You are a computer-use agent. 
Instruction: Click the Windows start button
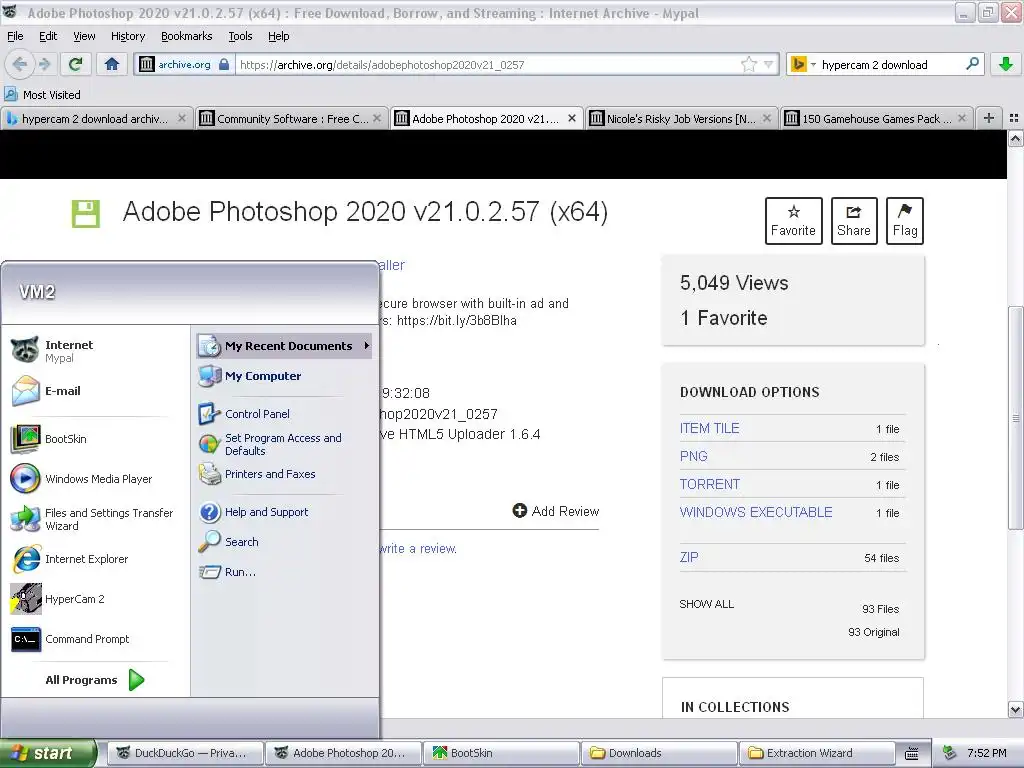click(x=48, y=753)
